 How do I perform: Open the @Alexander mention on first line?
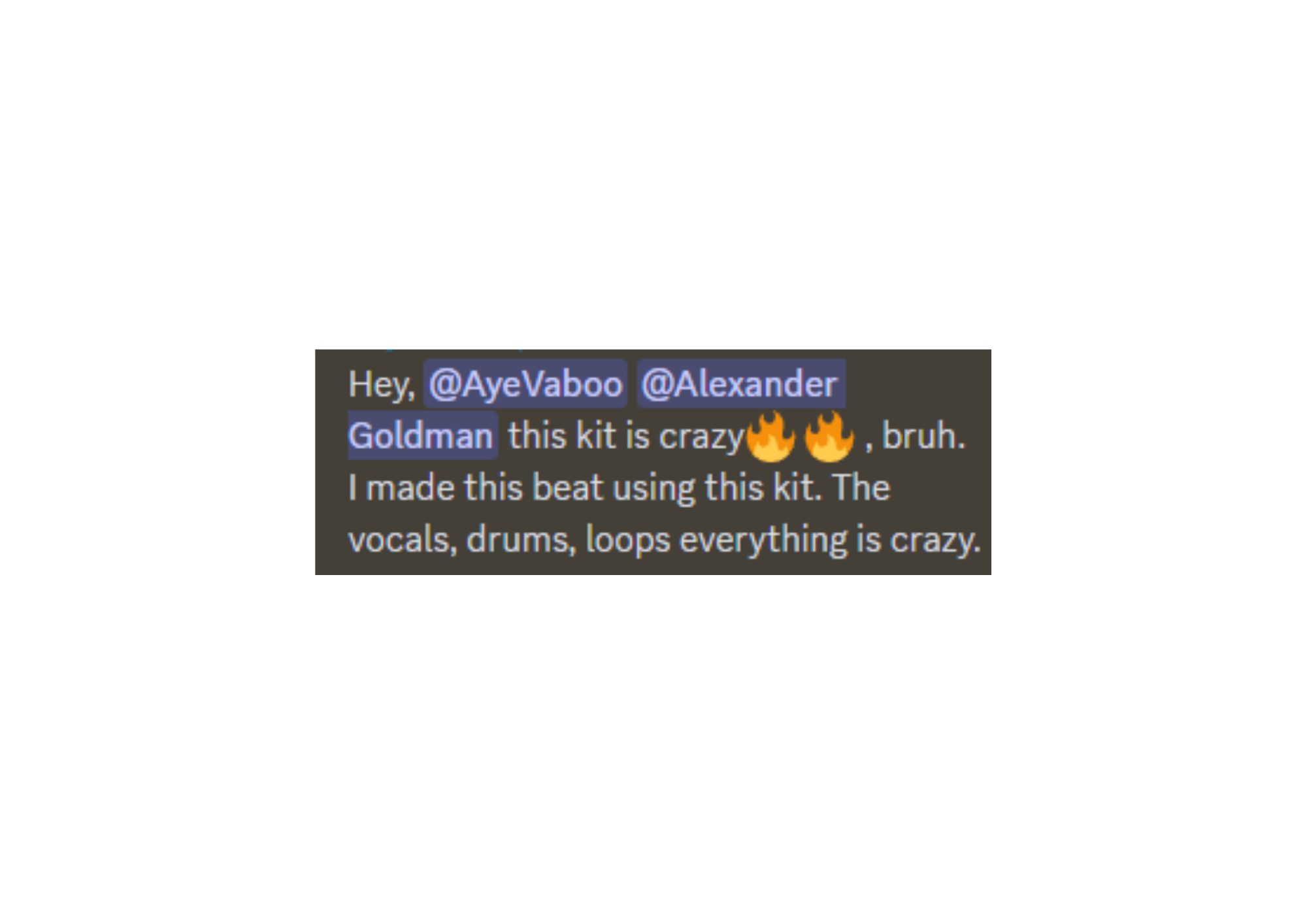[741, 384]
